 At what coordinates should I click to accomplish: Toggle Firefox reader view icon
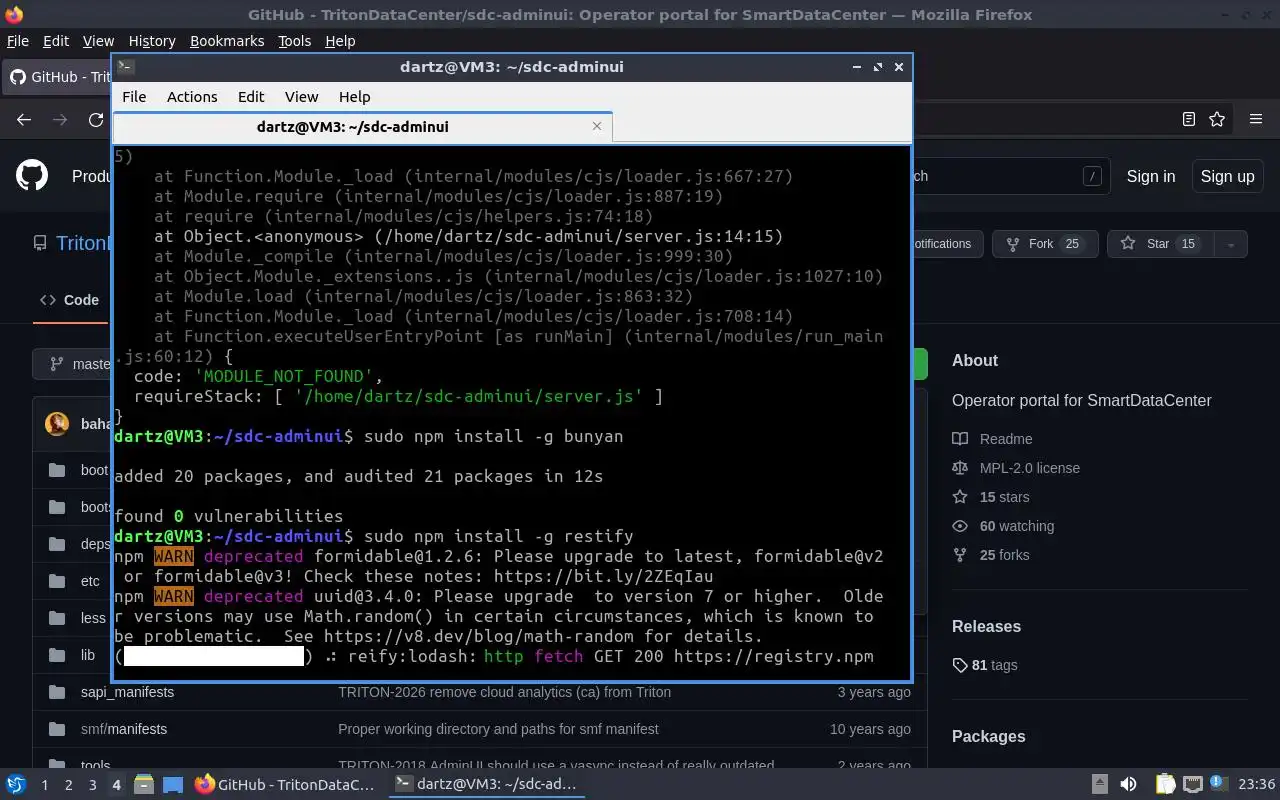1188,119
